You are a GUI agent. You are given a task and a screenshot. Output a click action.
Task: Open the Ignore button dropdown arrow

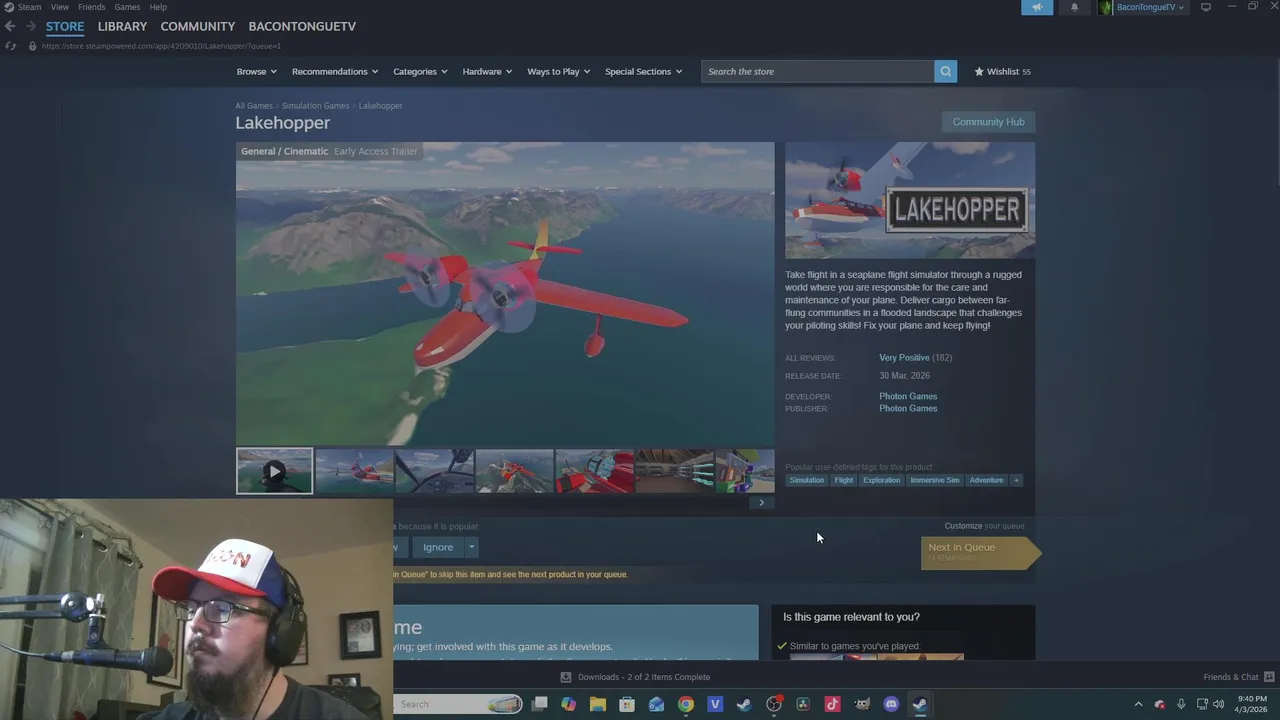[471, 547]
